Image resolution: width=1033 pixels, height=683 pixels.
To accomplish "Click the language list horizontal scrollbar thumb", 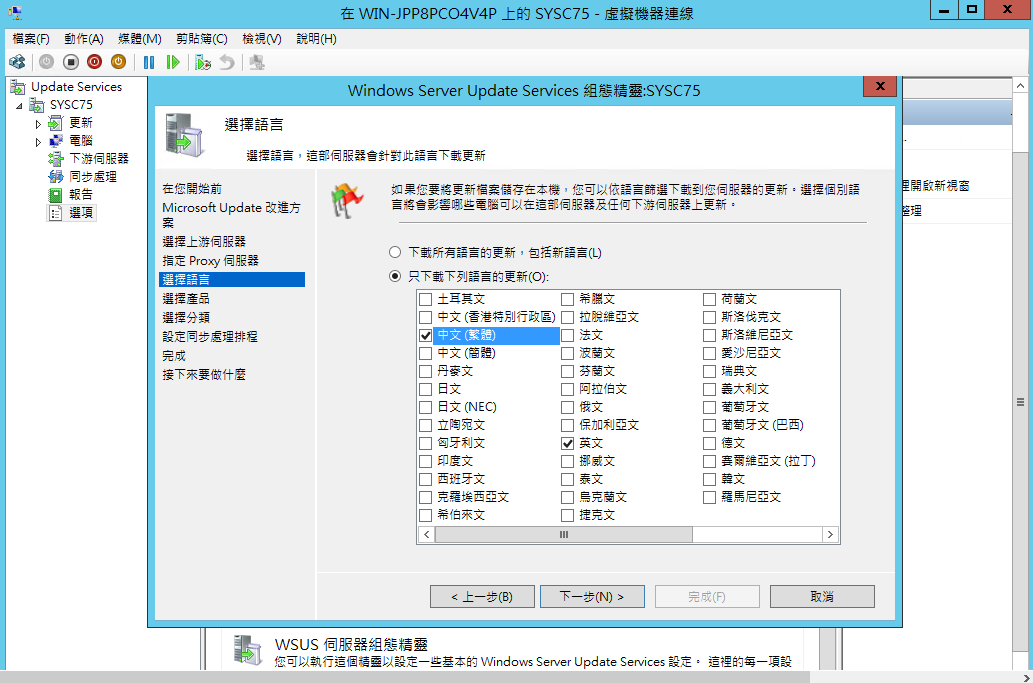I will (564, 535).
